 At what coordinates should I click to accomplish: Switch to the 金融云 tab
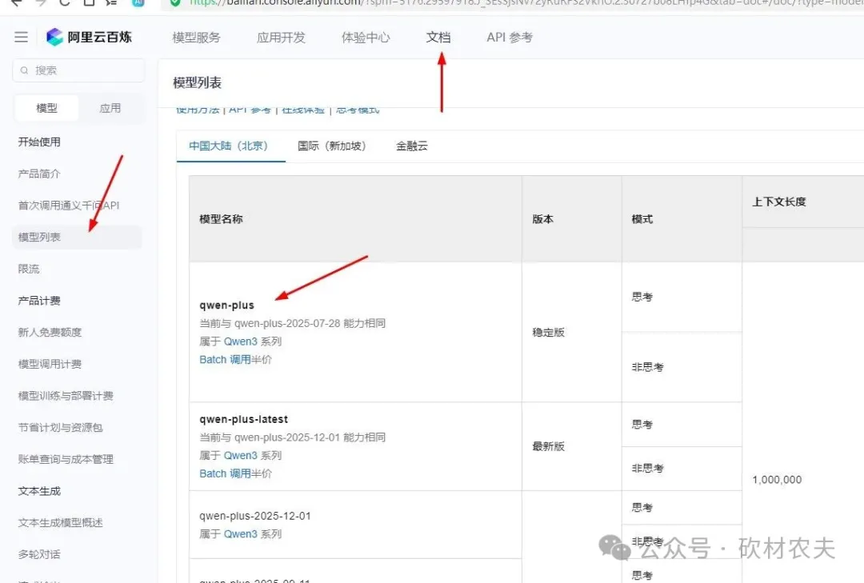pos(411,146)
